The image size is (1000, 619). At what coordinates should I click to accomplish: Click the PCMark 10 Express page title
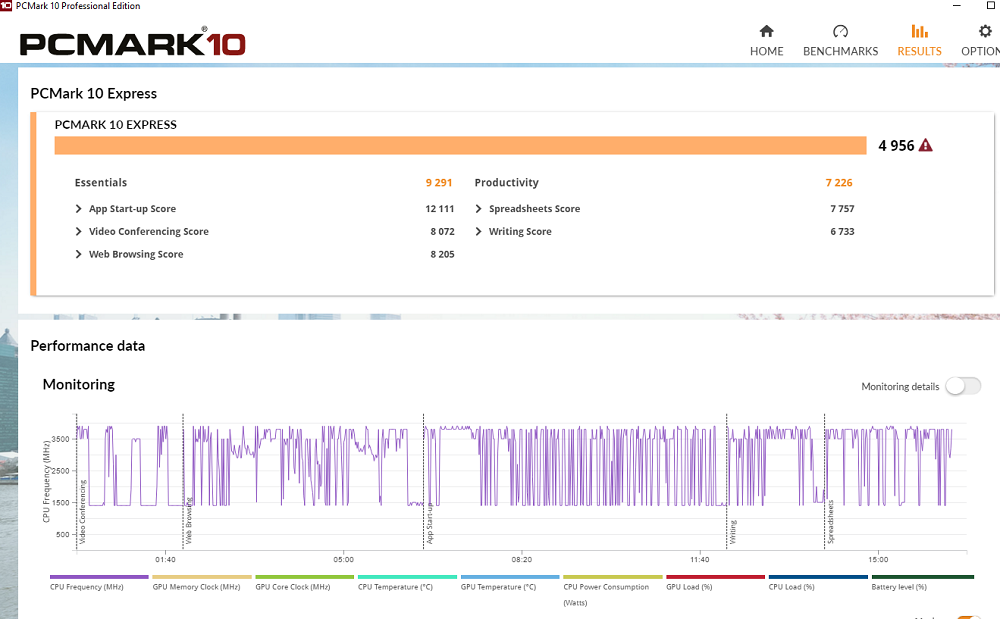[94, 93]
